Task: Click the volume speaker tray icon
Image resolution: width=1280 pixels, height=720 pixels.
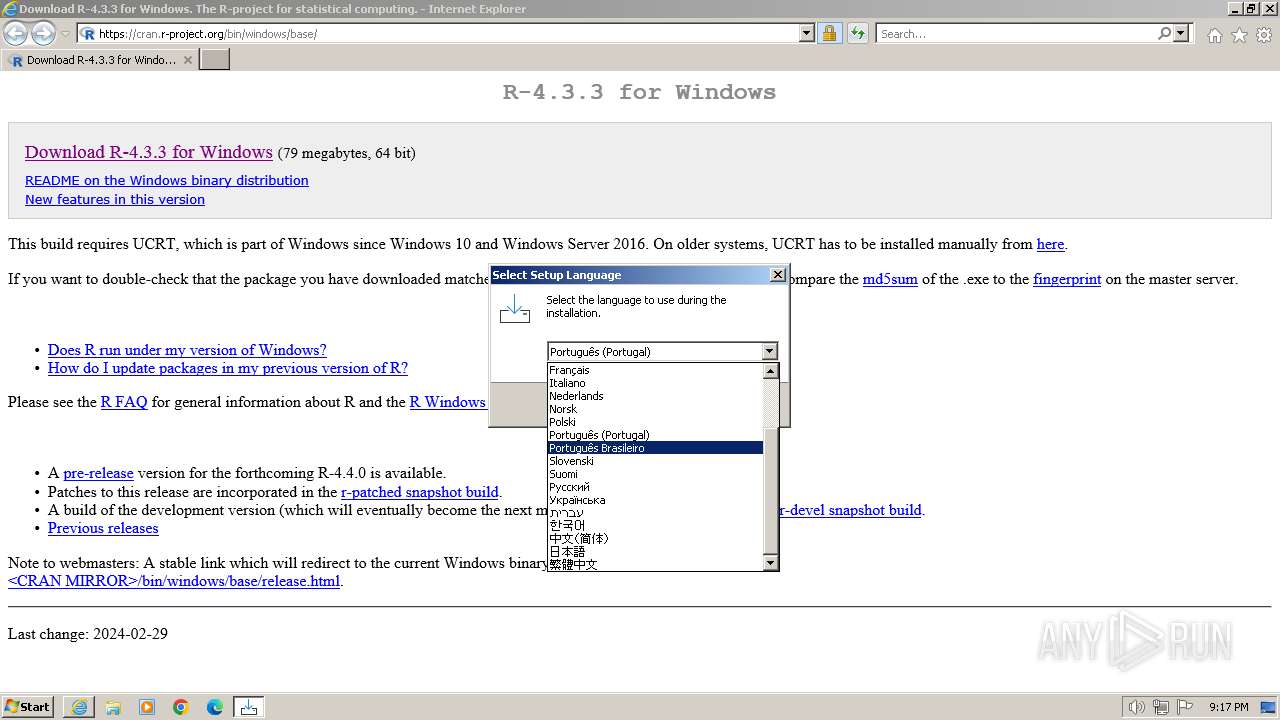Action: coord(1138,707)
